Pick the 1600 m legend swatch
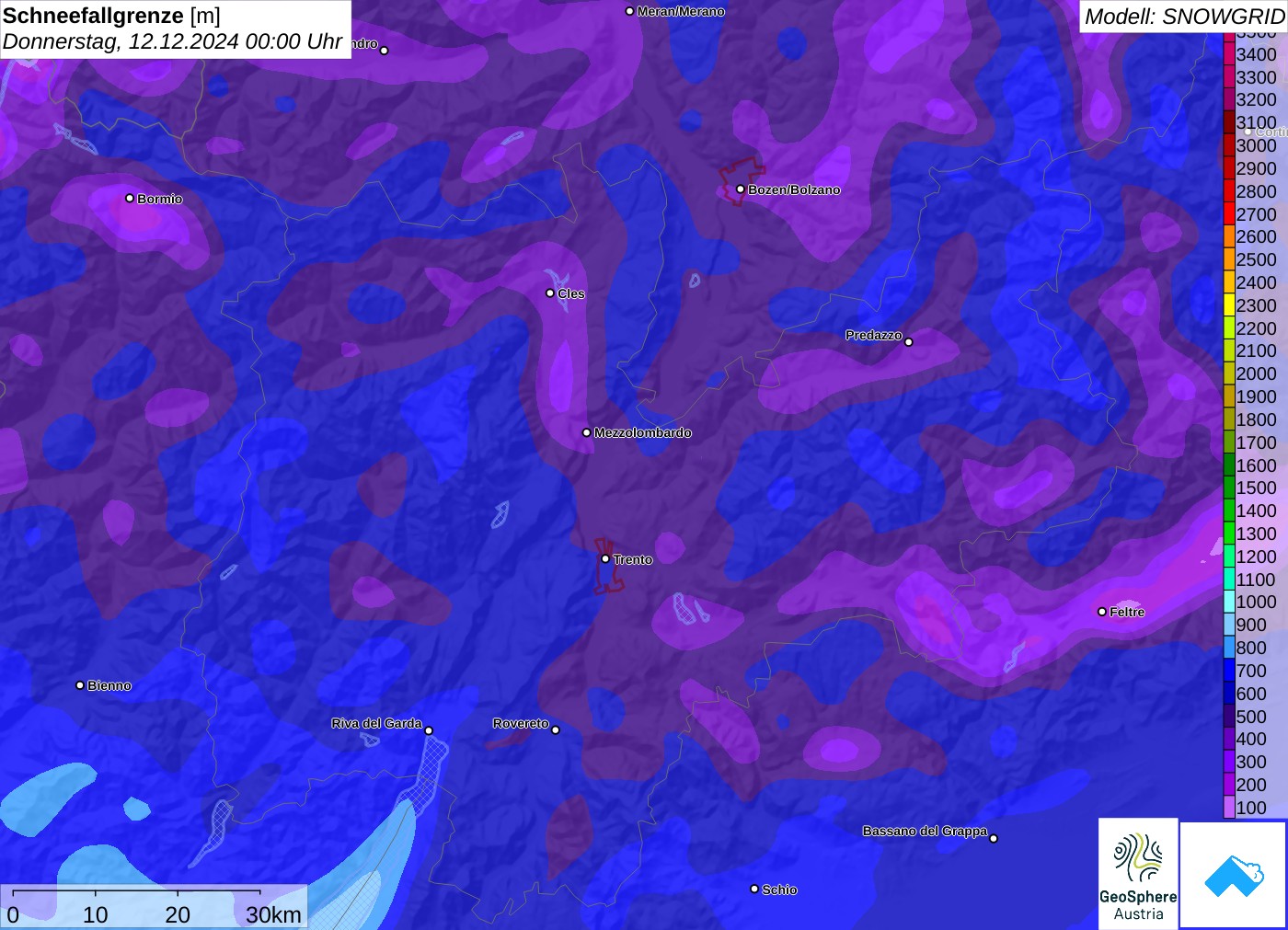 point(1228,465)
